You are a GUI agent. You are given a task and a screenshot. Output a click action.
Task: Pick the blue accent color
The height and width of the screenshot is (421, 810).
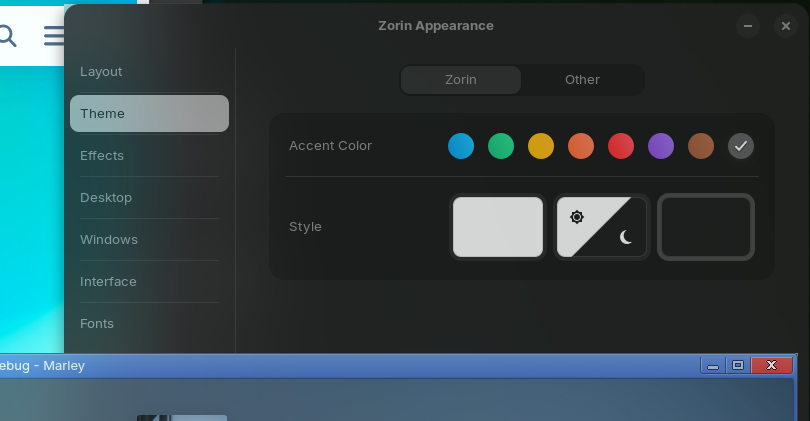tap(461, 146)
